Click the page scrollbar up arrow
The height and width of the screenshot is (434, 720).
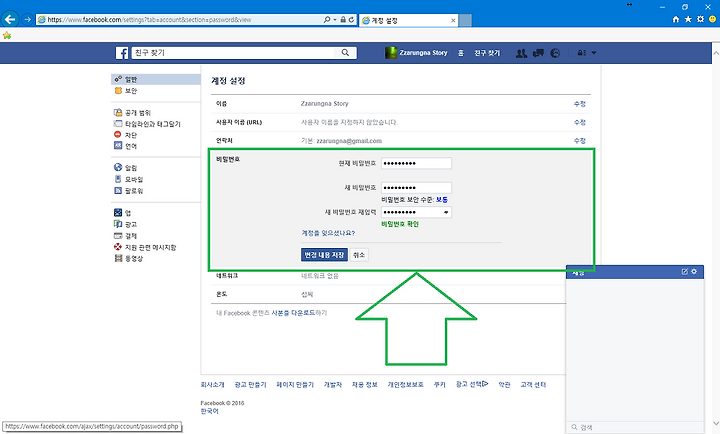[716, 53]
